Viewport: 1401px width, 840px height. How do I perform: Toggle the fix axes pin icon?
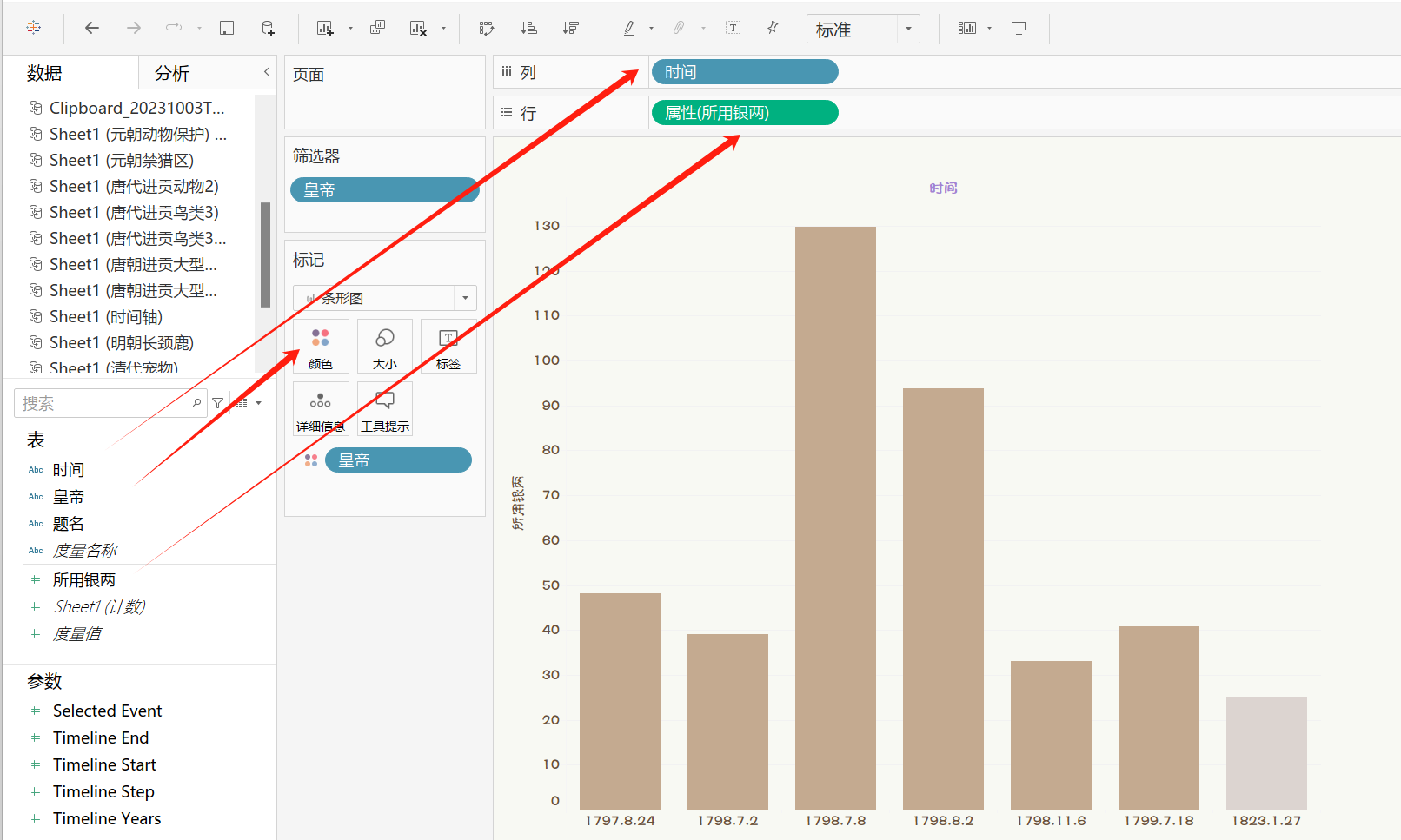pyautogui.click(x=773, y=28)
